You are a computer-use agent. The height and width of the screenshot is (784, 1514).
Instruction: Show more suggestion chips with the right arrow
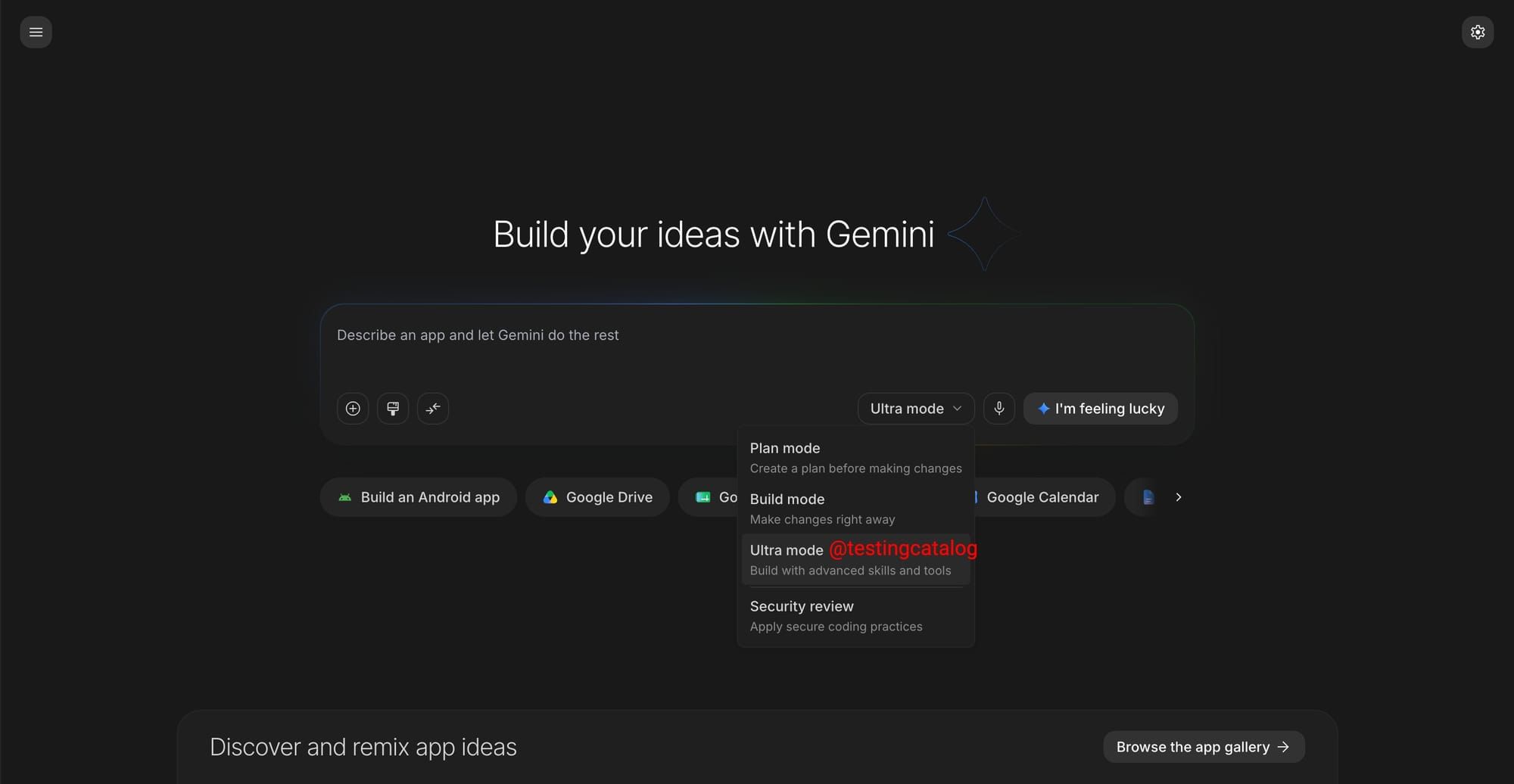click(x=1178, y=497)
